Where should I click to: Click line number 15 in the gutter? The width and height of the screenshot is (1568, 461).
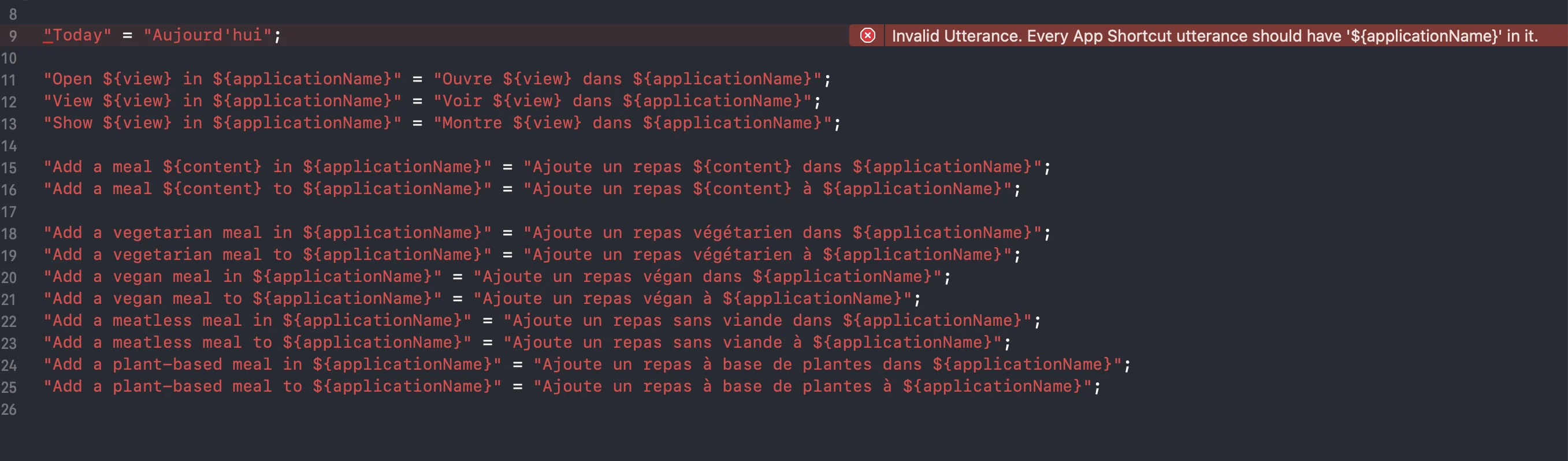9,168
